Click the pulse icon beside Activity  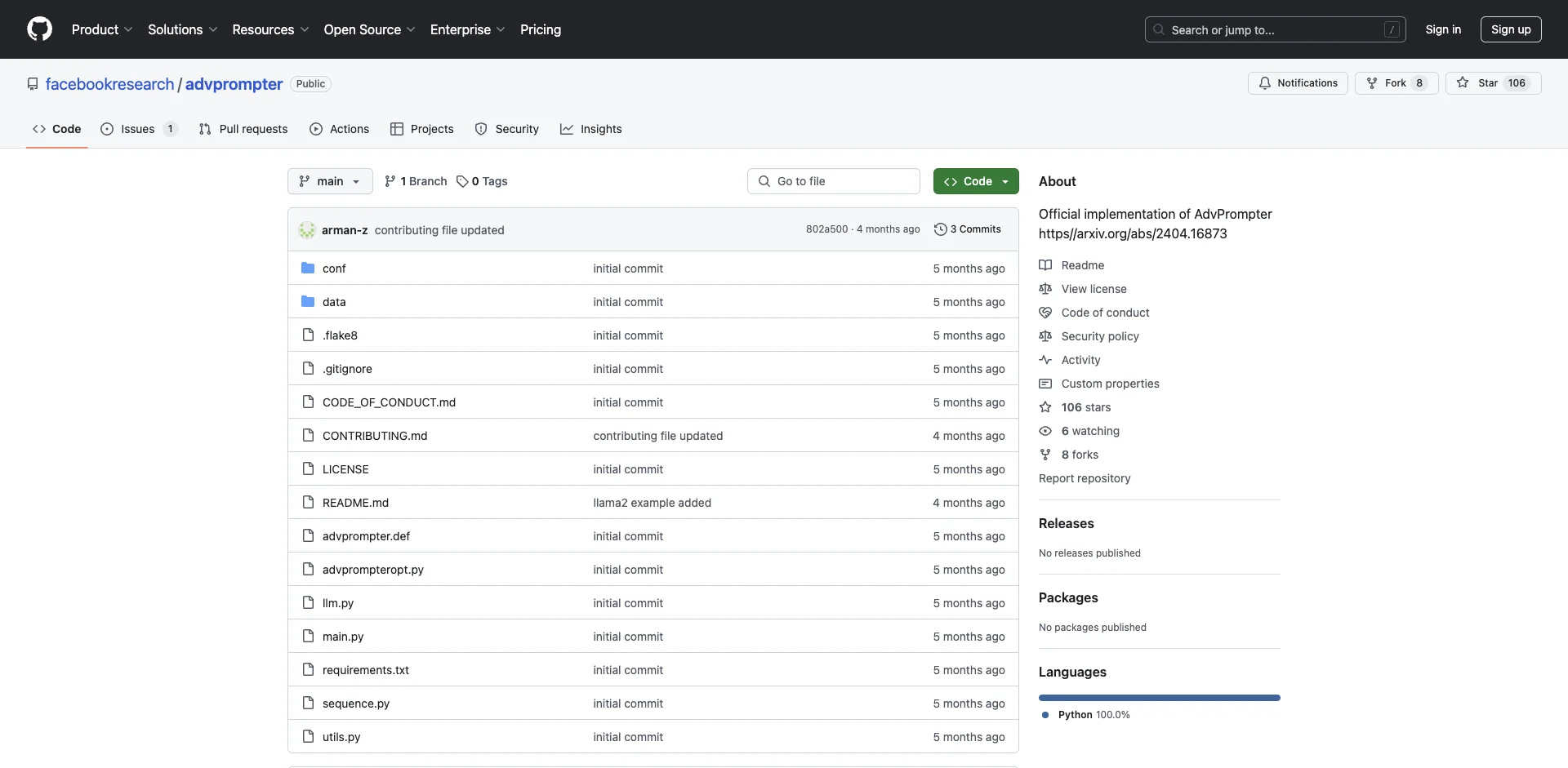click(x=1045, y=360)
